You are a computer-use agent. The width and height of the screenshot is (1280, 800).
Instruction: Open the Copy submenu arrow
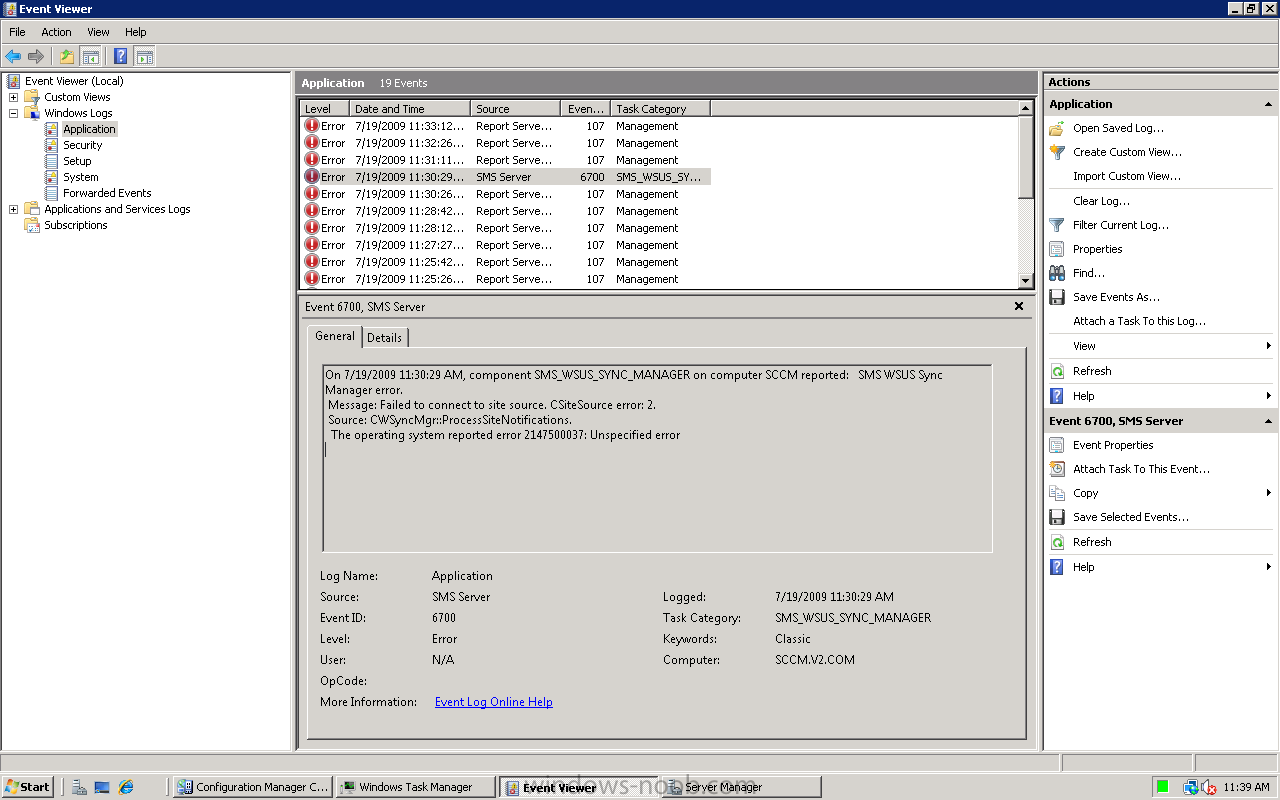pos(1268,493)
